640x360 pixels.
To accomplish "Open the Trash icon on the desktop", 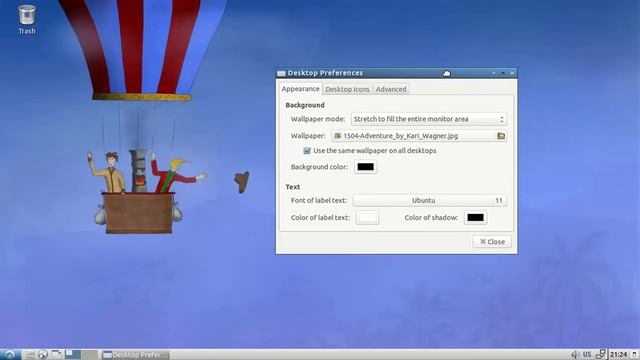I will tap(27, 19).
